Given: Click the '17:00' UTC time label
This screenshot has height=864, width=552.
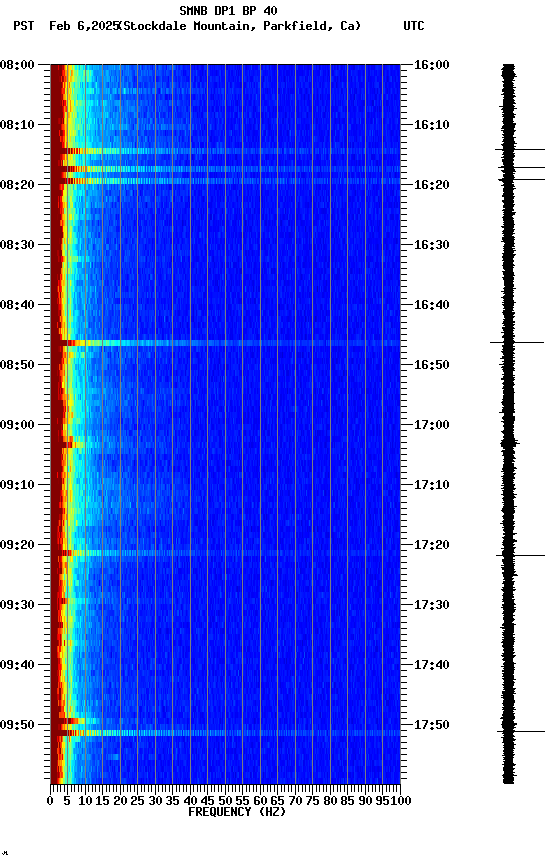Looking at the screenshot, I should pyautogui.click(x=431, y=425).
